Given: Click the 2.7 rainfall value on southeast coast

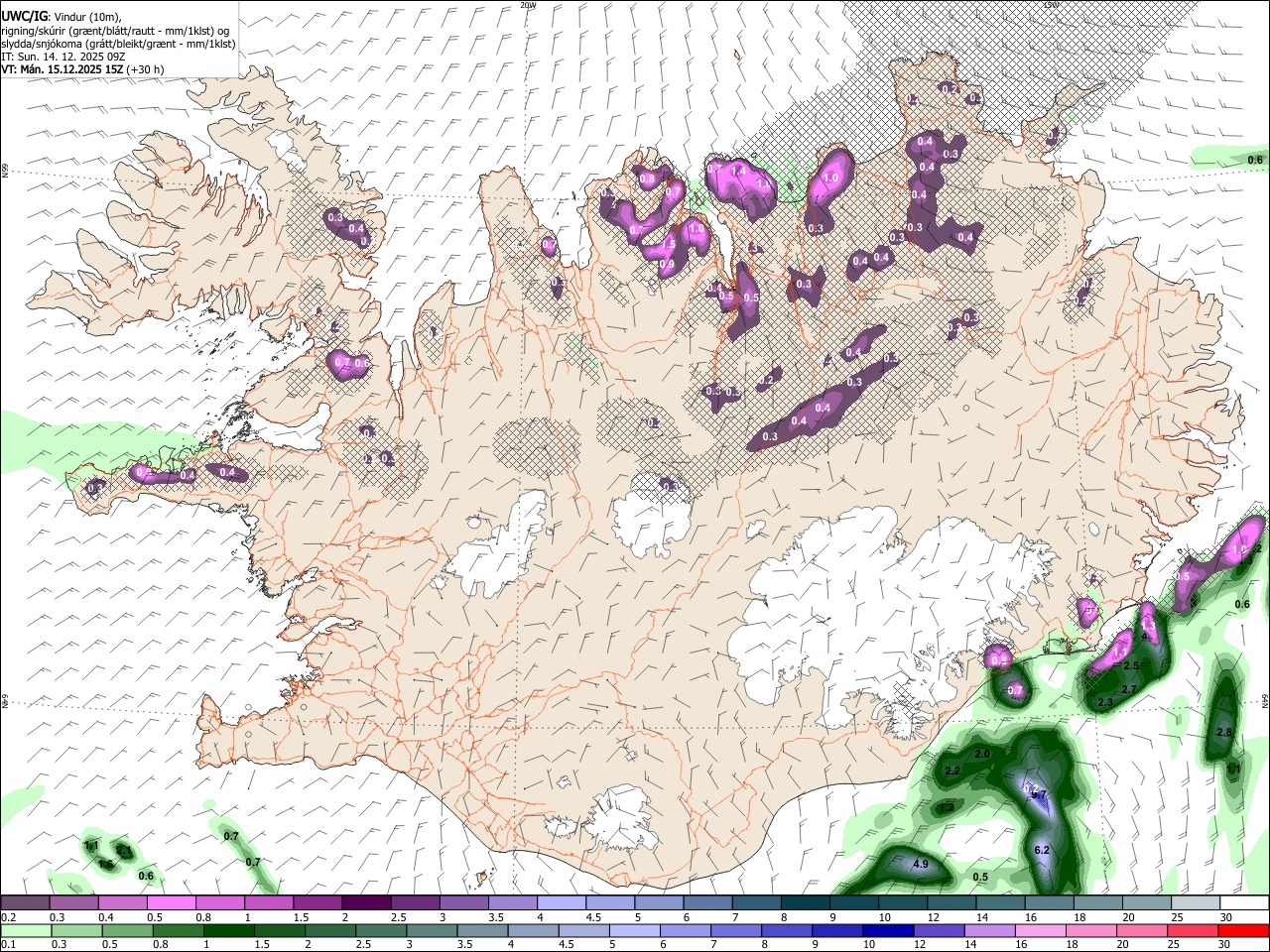Looking at the screenshot, I should tap(1128, 689).
